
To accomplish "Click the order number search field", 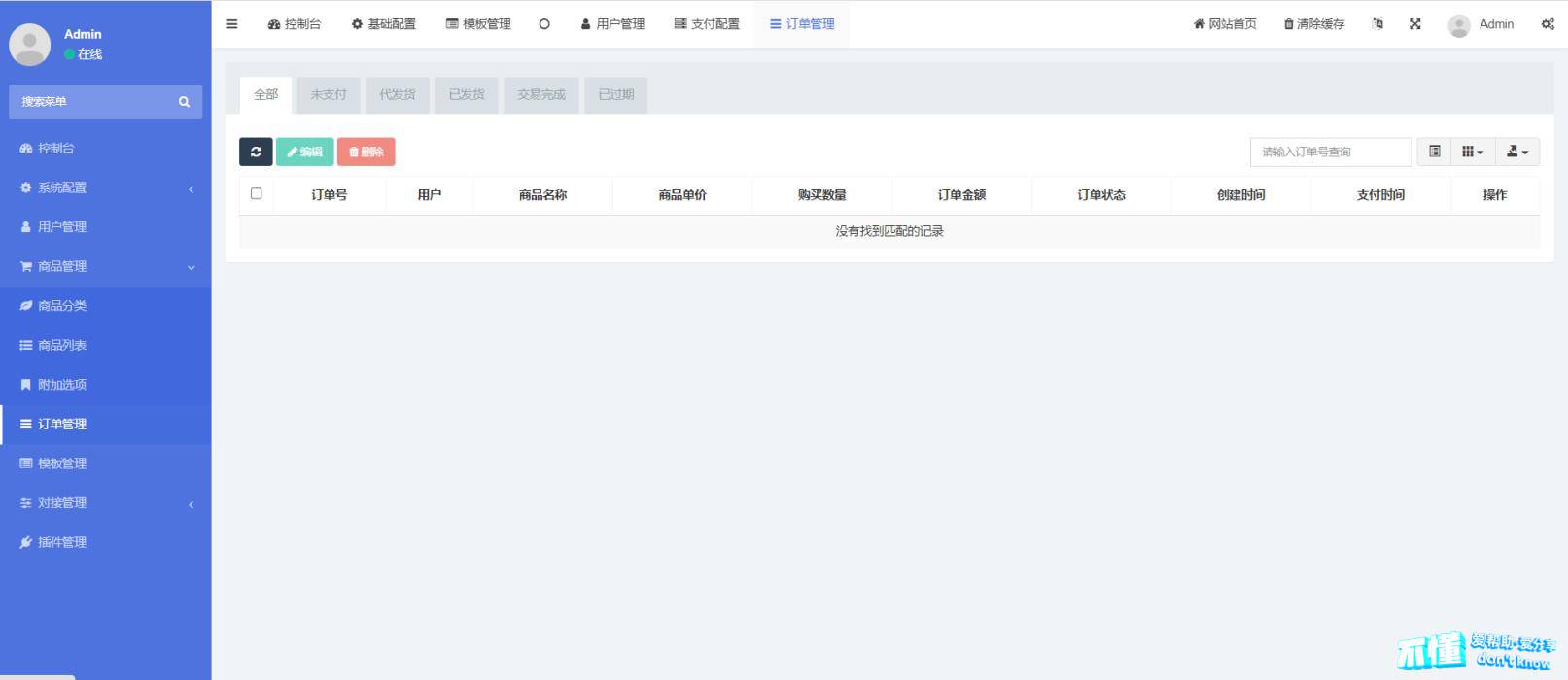I will pyautogui.click(x=1330, y=152).
